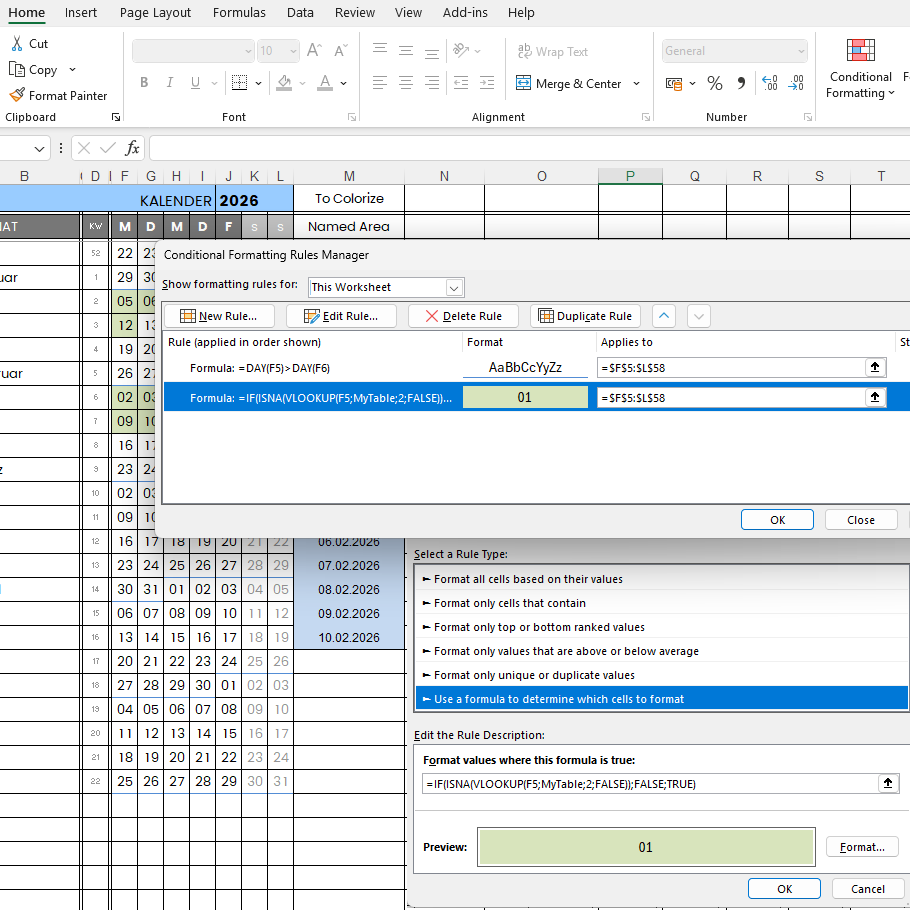Collapse the first rule's Applies to range
This screenshot has width=910, height=910.
pyautogui.click(x=876, y=368)
